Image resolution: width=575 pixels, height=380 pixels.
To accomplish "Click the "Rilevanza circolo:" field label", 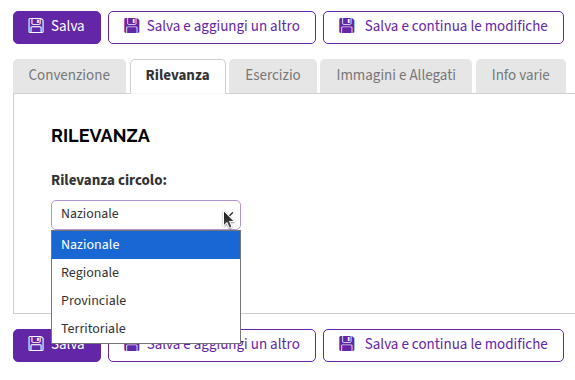I will (x=109, y=180).
